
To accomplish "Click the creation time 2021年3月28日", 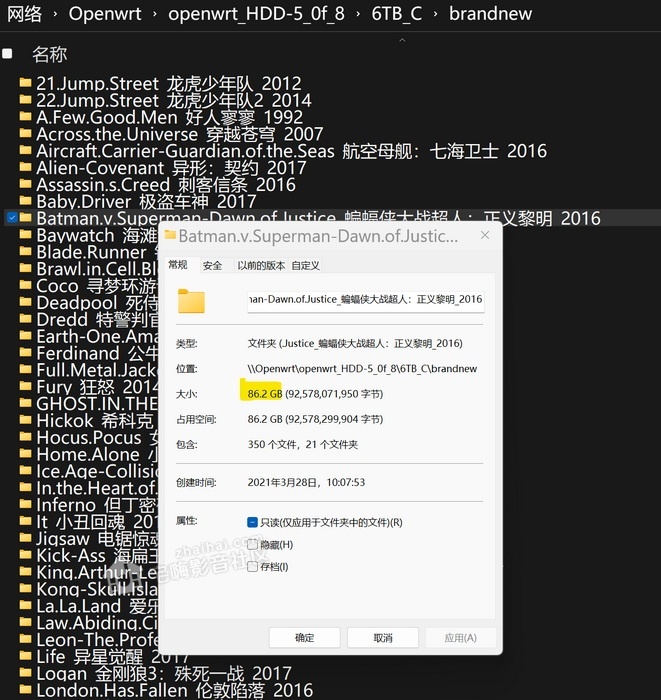I will click(306, 482).
